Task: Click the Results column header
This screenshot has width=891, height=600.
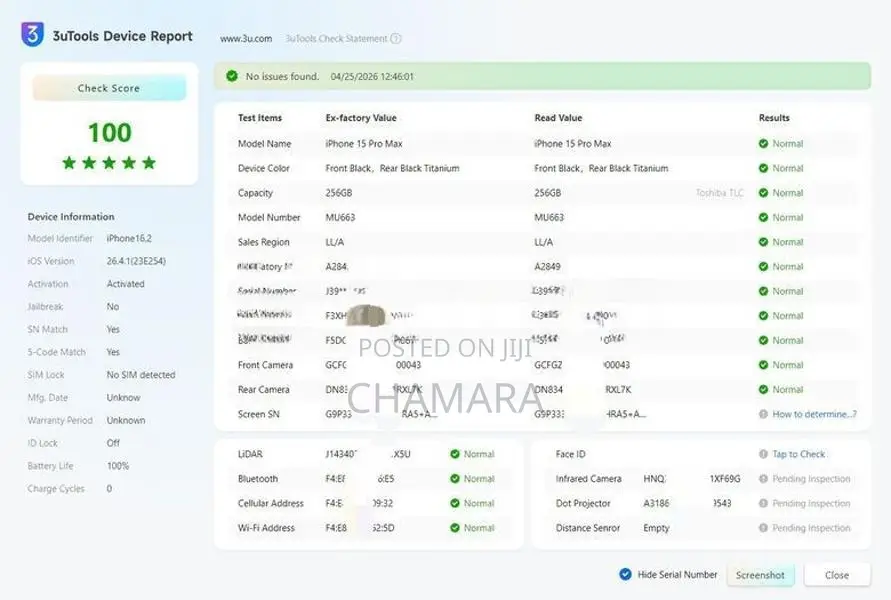Action: [x=774, y=118]
